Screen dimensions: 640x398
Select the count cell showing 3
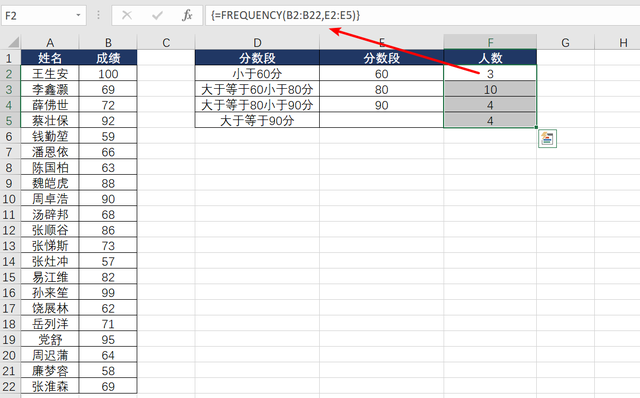coord(490,73)
